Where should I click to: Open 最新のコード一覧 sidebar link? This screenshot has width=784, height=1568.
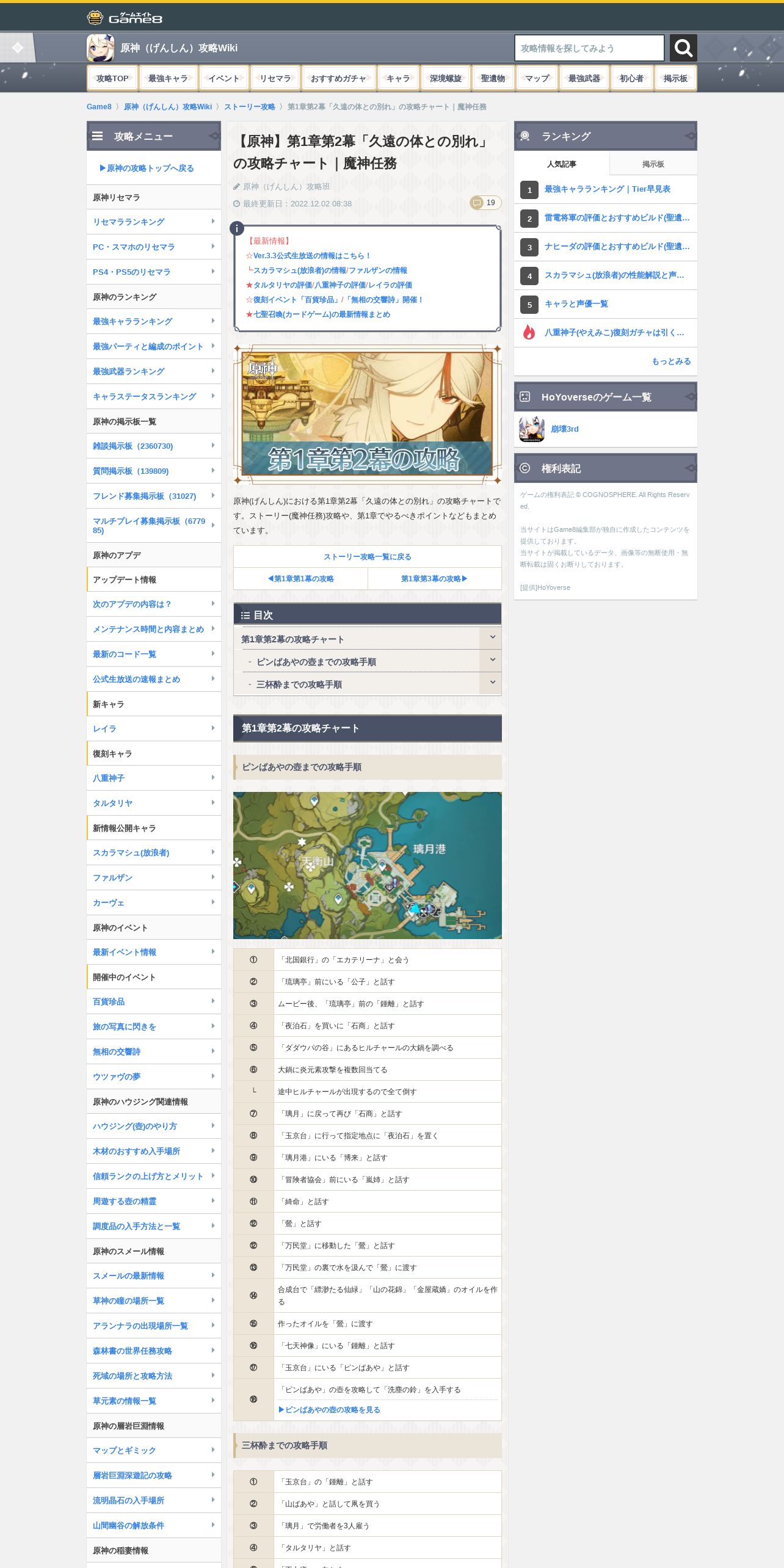pyautogui.click(x=125, y=654)
